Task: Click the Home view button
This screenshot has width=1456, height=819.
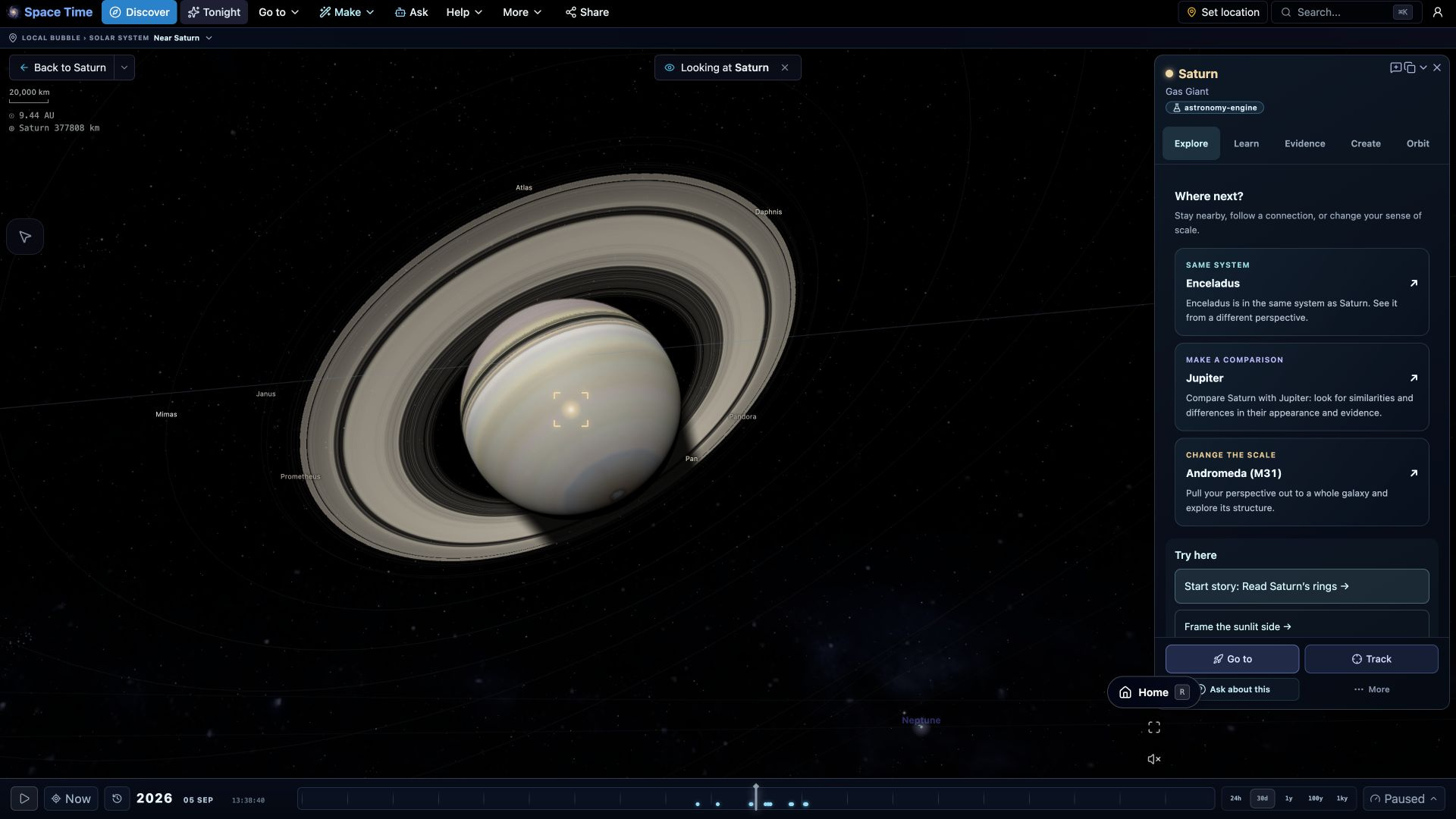Action: point(1153,692)
